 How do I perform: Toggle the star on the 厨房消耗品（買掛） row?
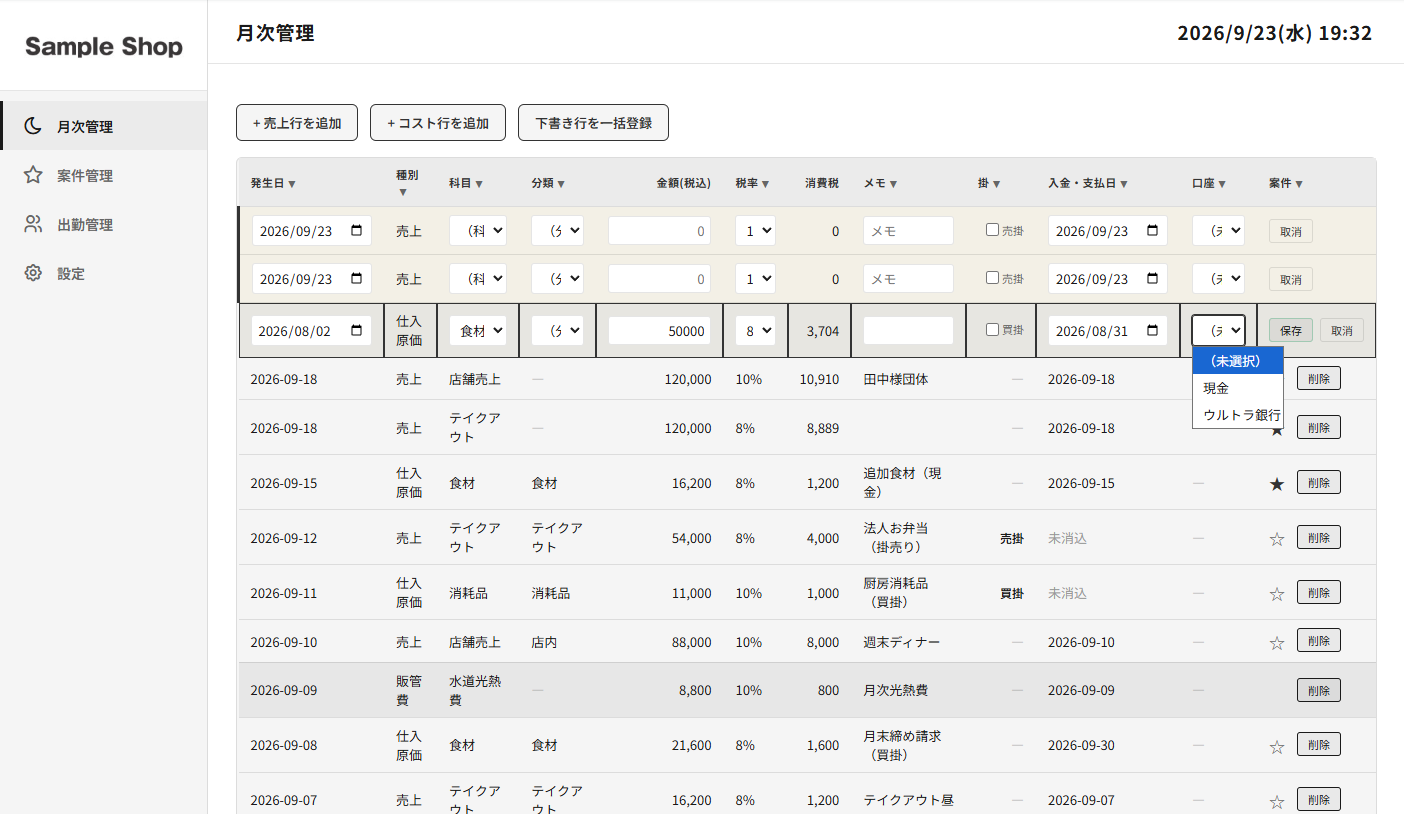(x=1277, y=594)
